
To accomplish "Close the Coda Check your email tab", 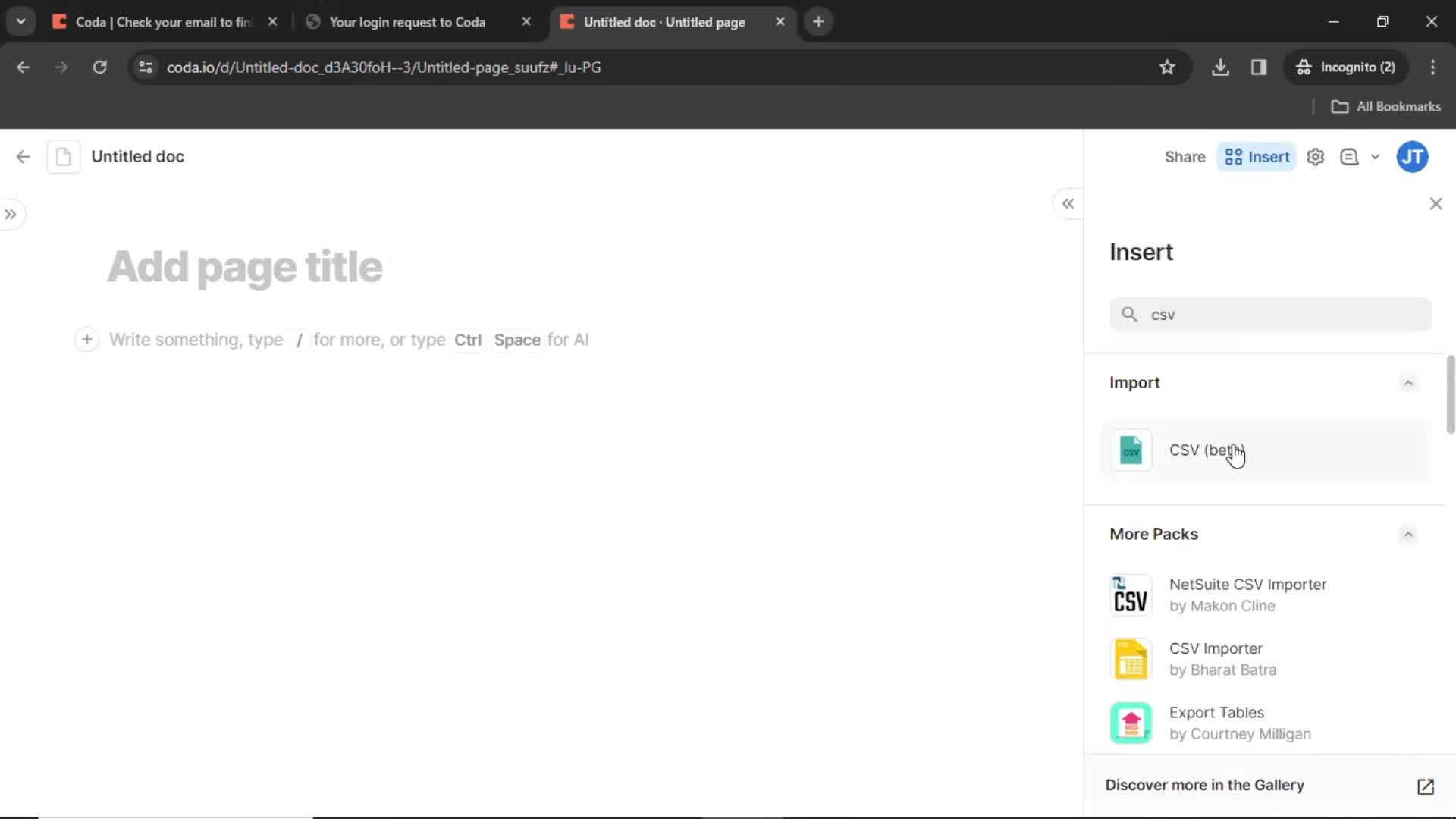I will [x=272, y=22].
